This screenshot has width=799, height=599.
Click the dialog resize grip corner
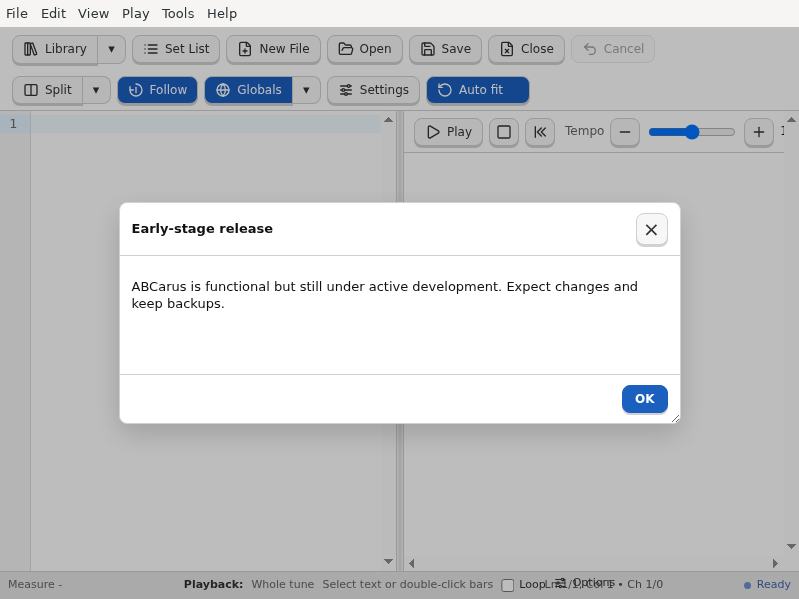675,418
